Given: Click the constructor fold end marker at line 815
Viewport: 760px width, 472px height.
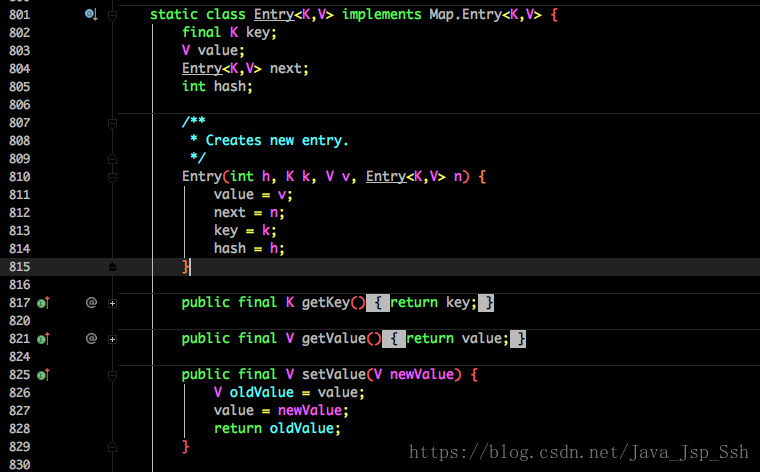Looking at the screenshot, I should pyautogui.click(x=112, y=267).
